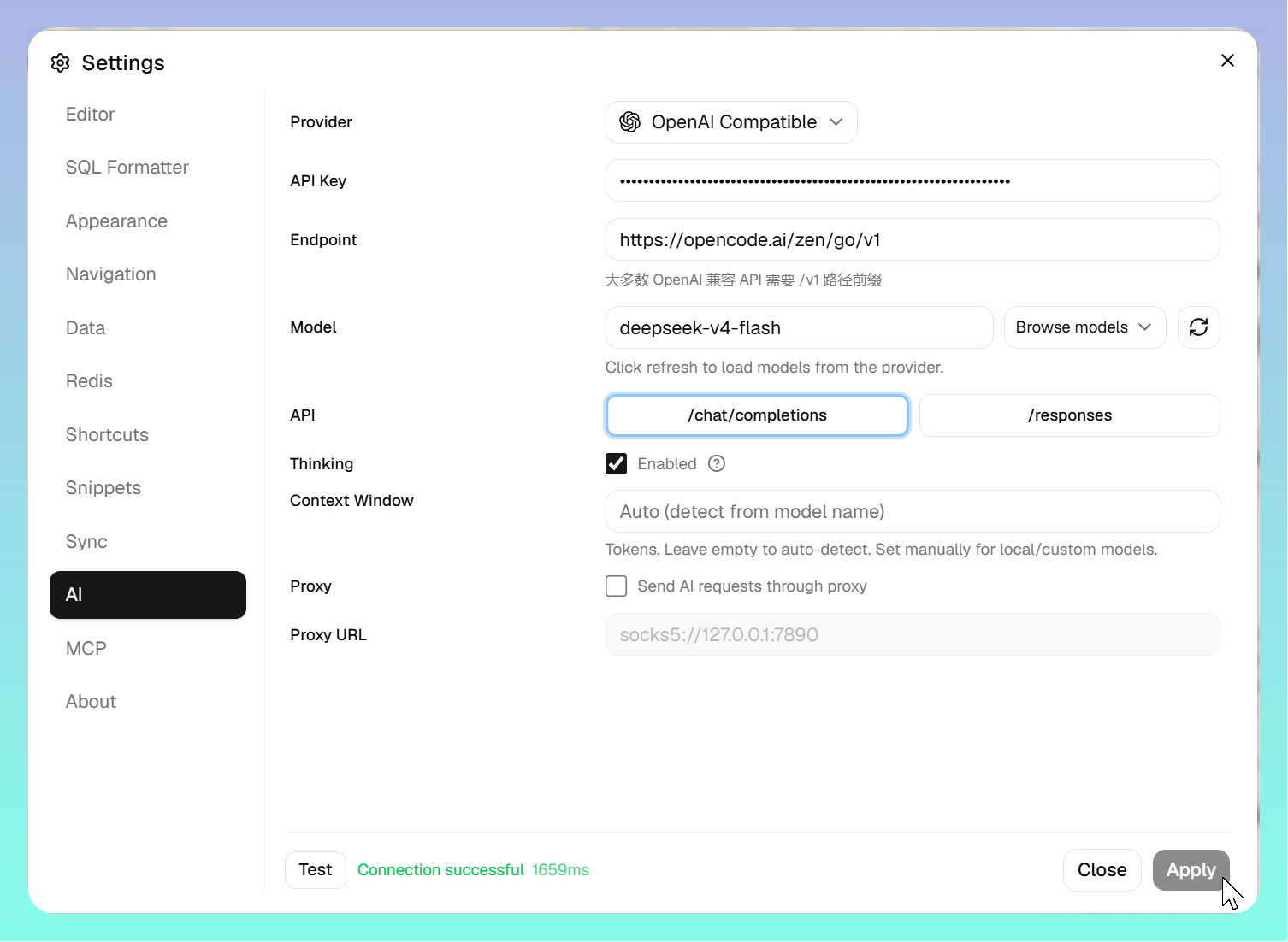Click the refresh models icon button
This screenshot has width=1288, height=942.
coord(1198,327)
